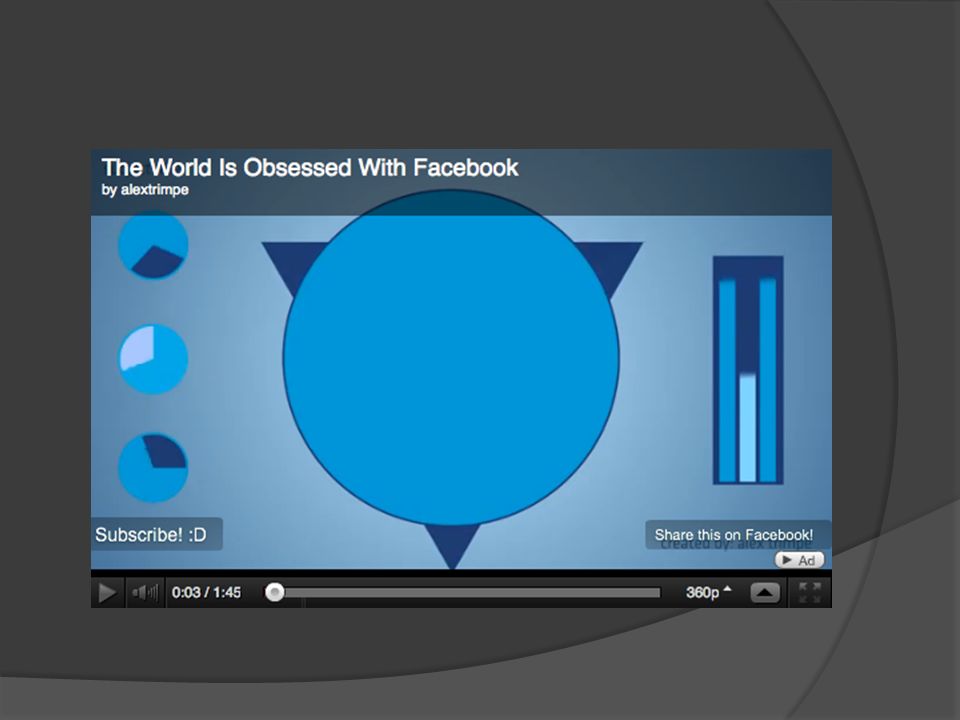960x720 pixels.
Task: Mute the video using the speaker icon
Action: 145,592
